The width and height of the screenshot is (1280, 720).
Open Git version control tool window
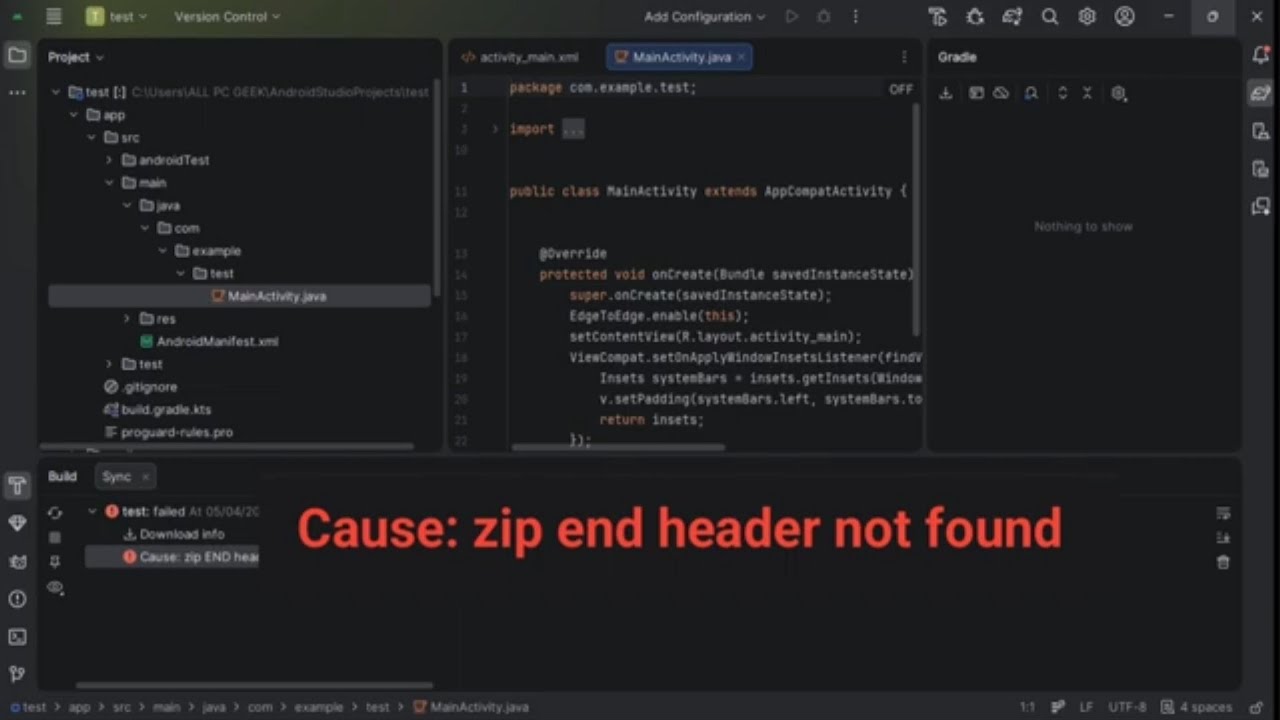(x=17, y=674)
